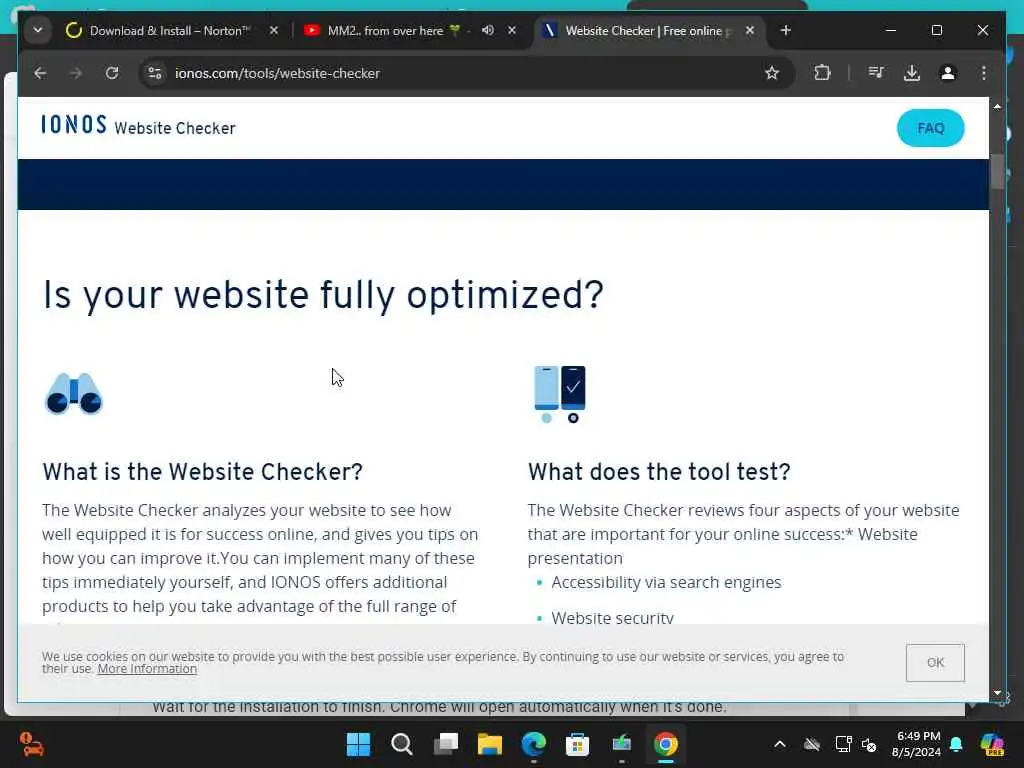Mute the YouTube tab audio speaker icon
1024x768 pixels.
488,30
